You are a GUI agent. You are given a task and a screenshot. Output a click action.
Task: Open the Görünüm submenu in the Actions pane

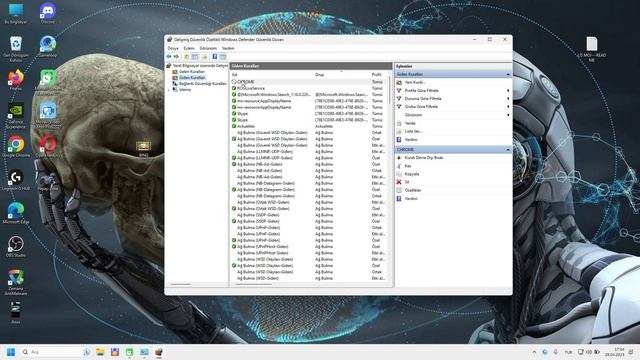click(x=453, y=115)
